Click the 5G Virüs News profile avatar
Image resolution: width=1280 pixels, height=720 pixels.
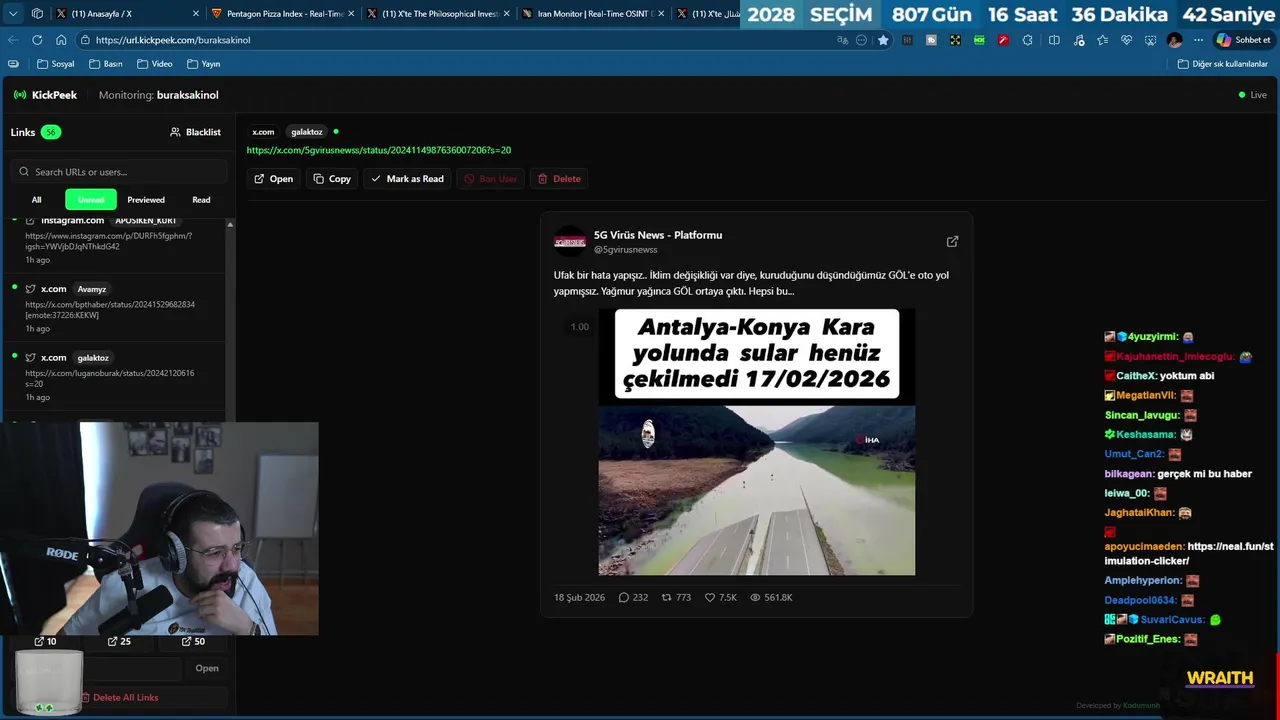pos(570,241)
